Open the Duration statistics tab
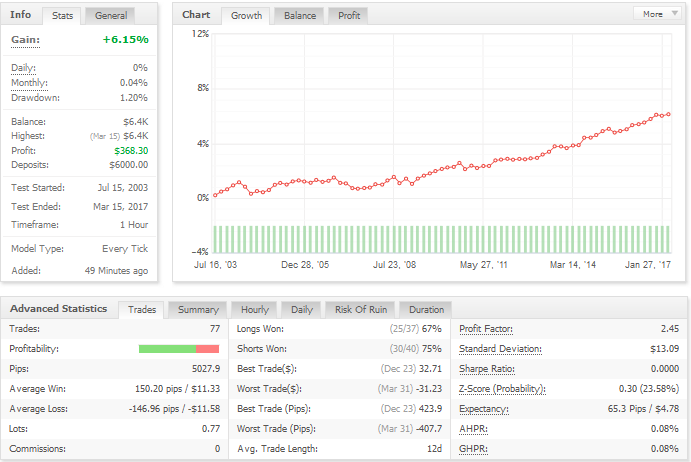The image size is (691, 462). coord(426,310)
